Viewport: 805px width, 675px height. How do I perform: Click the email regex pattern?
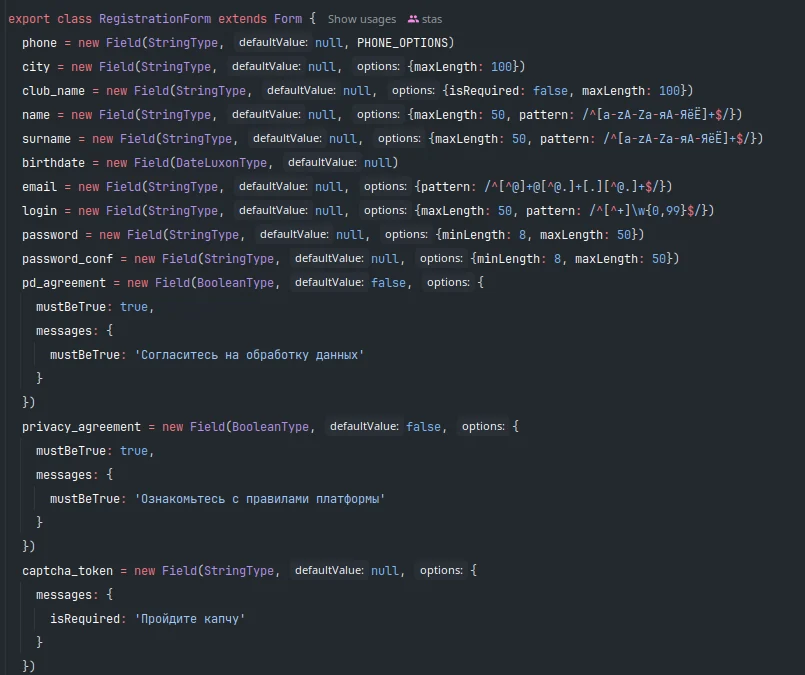pos(574,187)
